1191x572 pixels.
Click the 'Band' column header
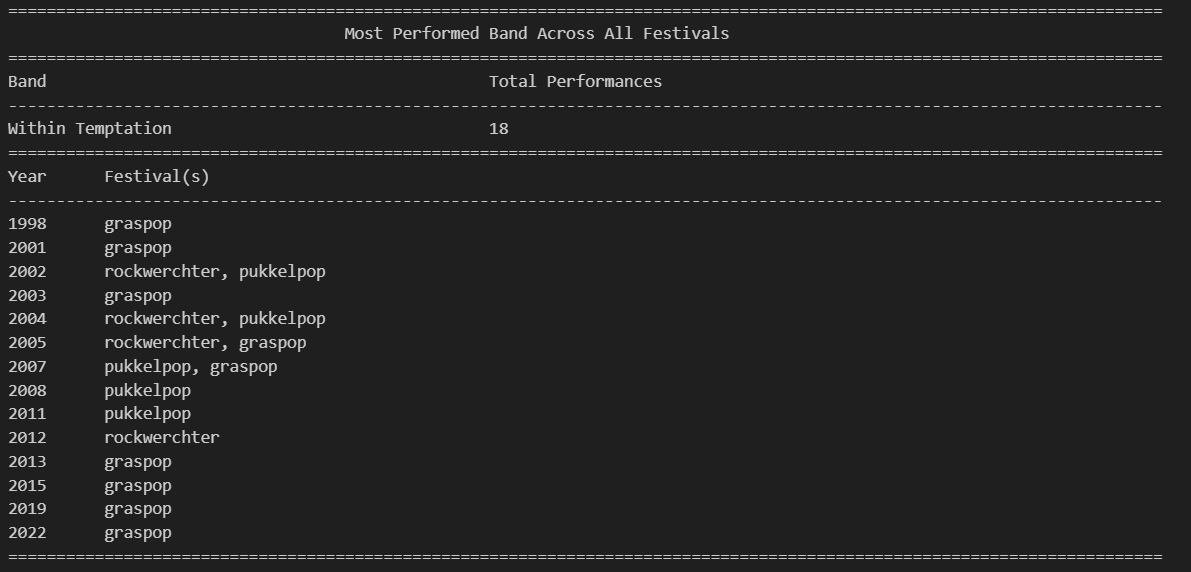(27, 81)
